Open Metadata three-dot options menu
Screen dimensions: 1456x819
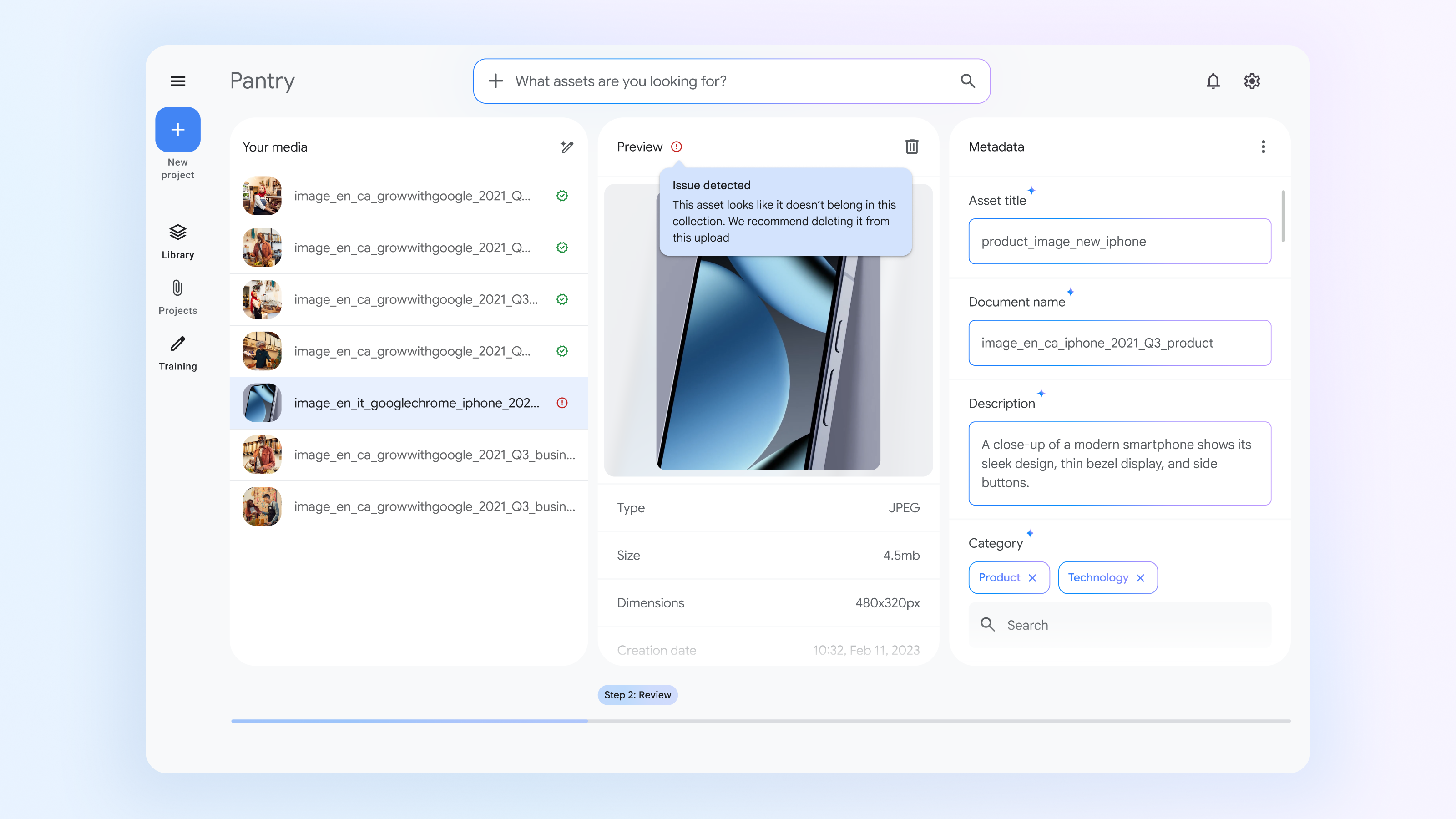[x=1263, y=147]
